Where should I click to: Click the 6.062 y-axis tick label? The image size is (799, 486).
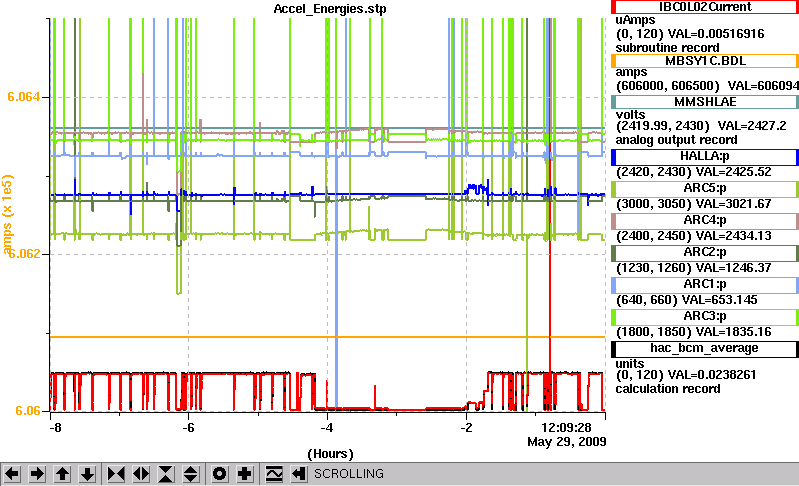tap(24, 253)
